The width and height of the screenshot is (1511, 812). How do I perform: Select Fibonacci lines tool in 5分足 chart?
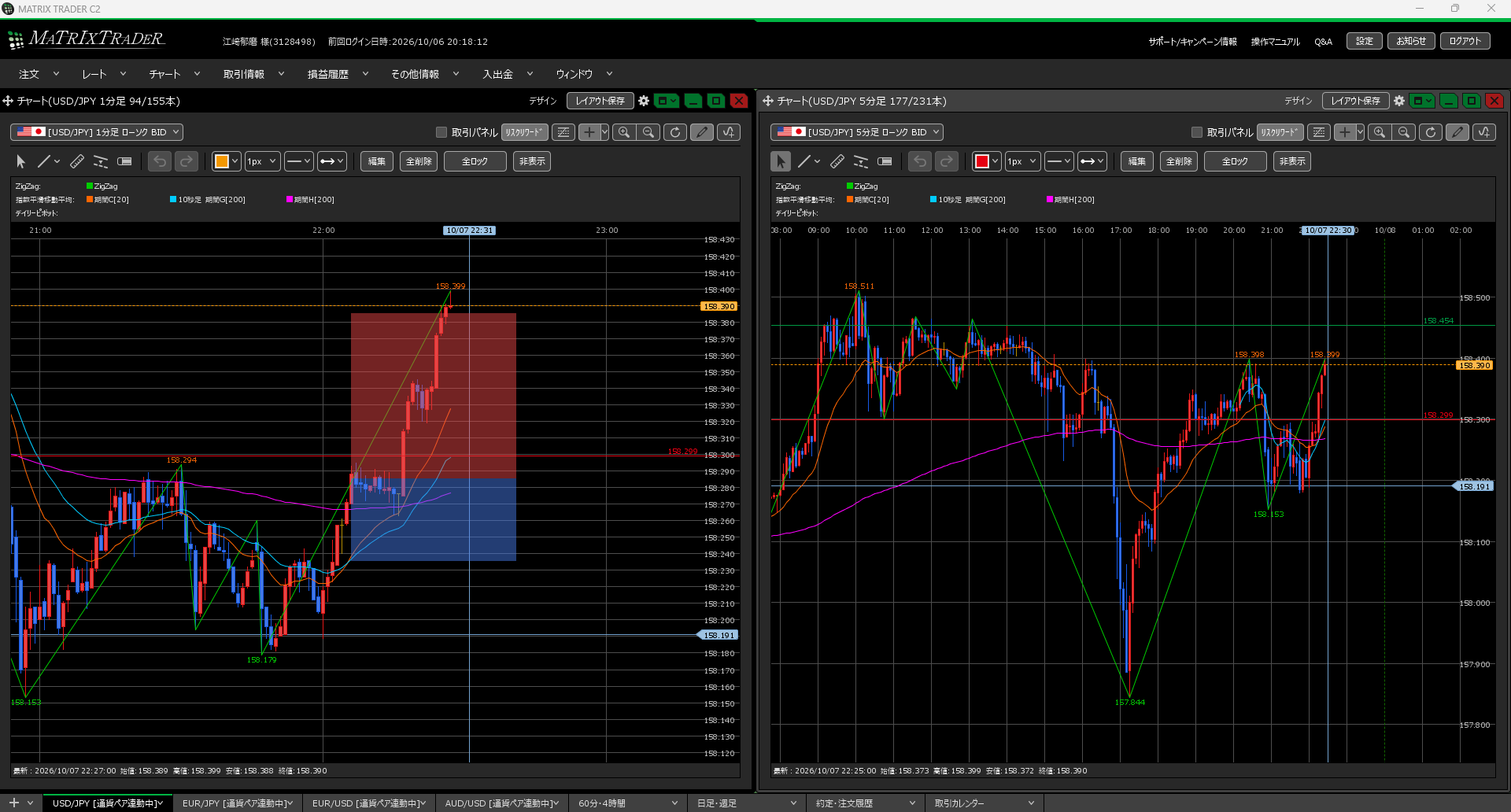(861, 161)
